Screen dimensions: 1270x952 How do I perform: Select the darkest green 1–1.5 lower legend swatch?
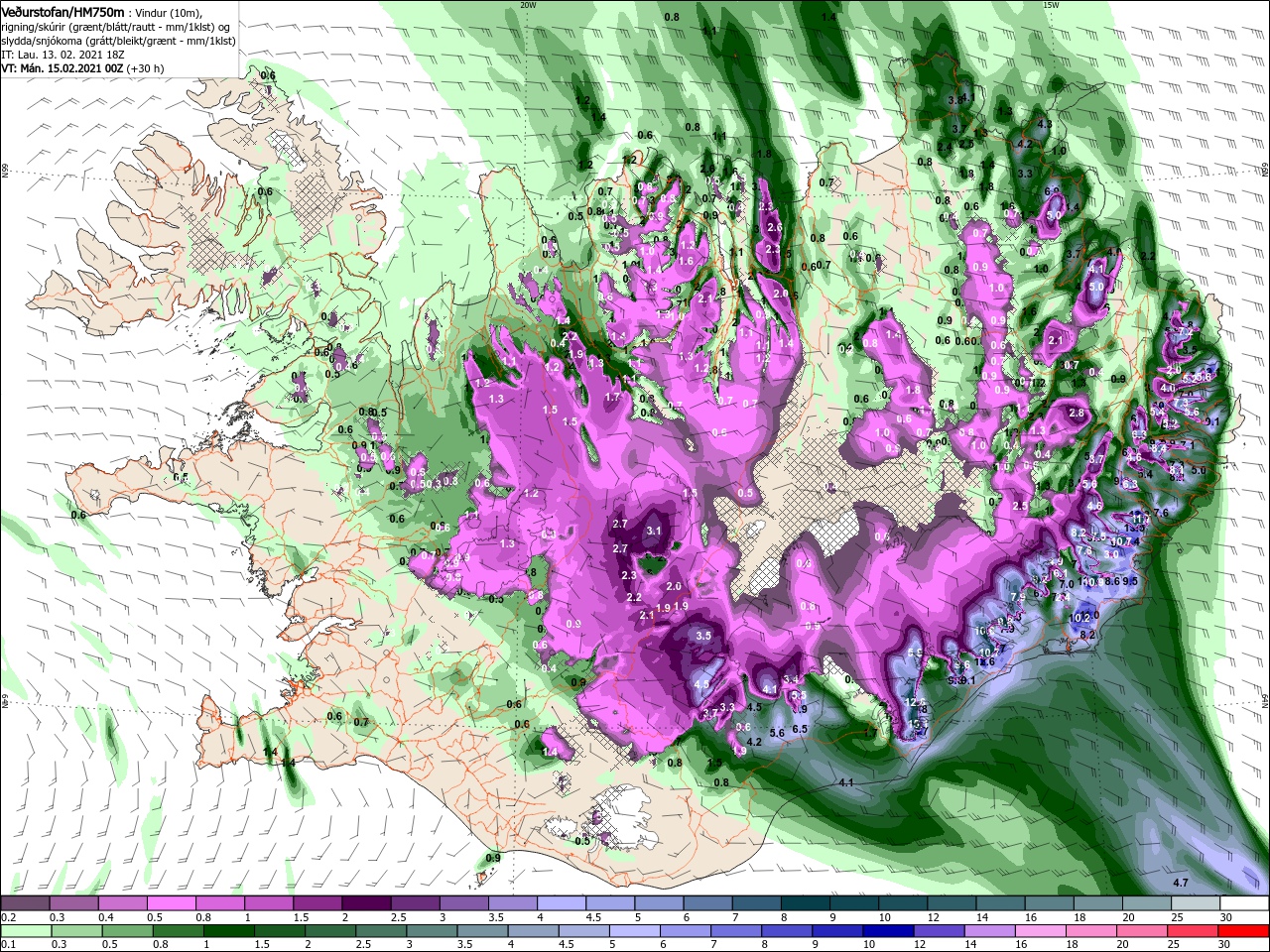pyautogui.click(x=228, y=930)
